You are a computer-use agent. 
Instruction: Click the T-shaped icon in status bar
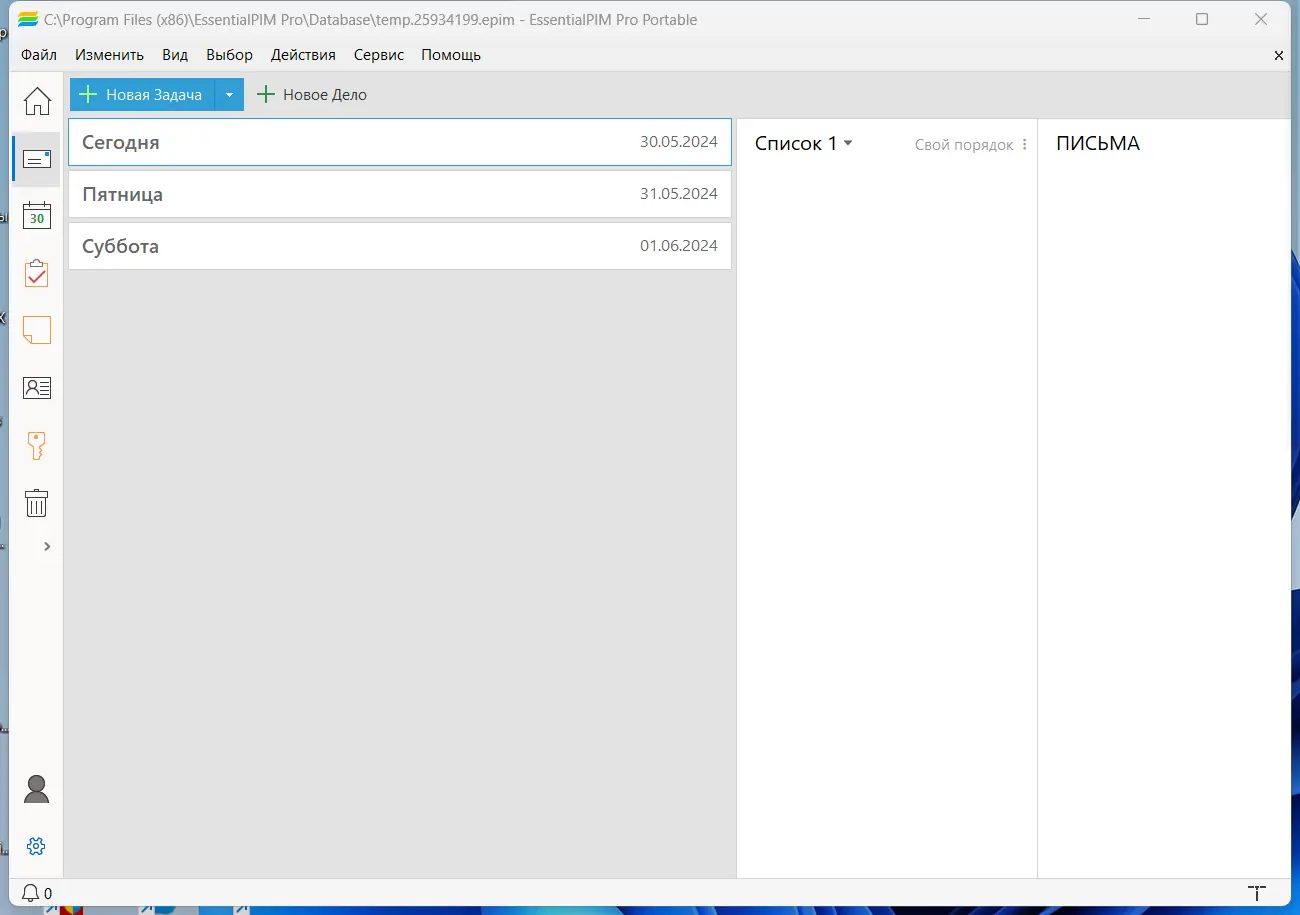pyautogui.click(x=1257, y=893)
